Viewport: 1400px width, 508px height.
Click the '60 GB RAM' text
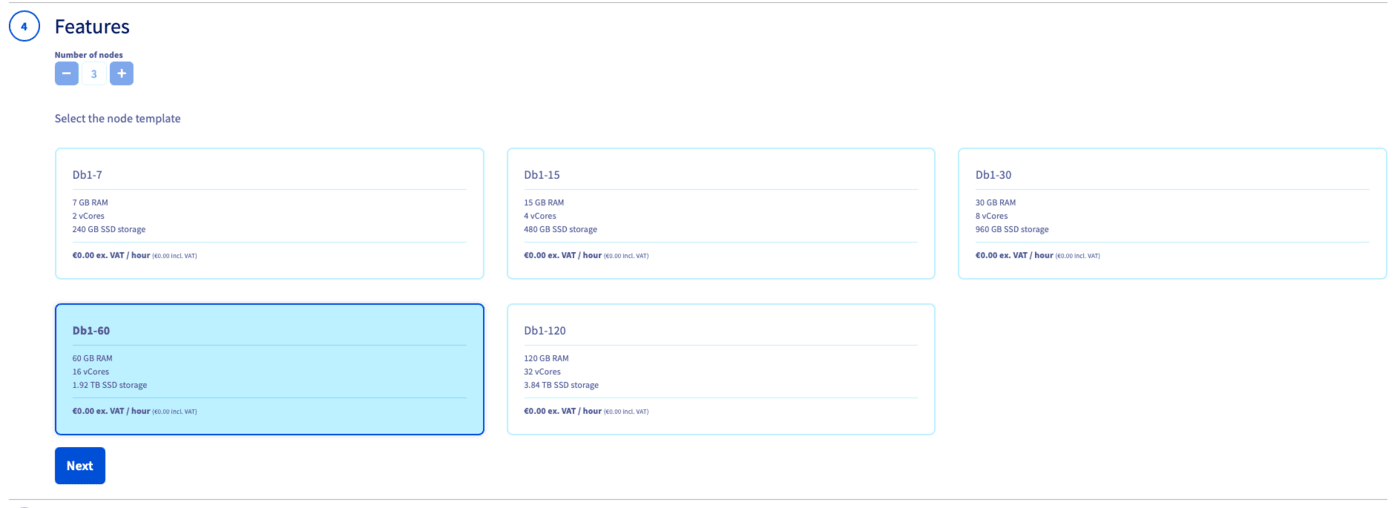pyautogui.click(x=92, y=358)
